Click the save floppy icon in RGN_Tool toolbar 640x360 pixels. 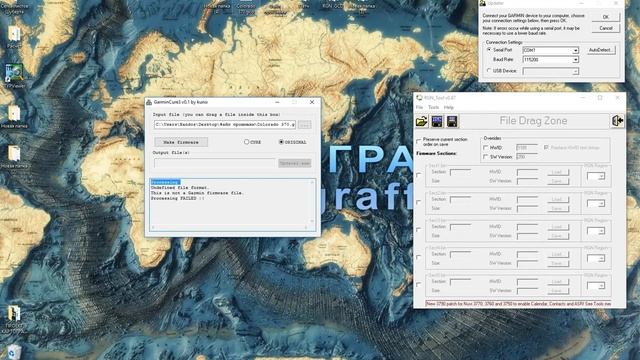(x=437, y=121)
